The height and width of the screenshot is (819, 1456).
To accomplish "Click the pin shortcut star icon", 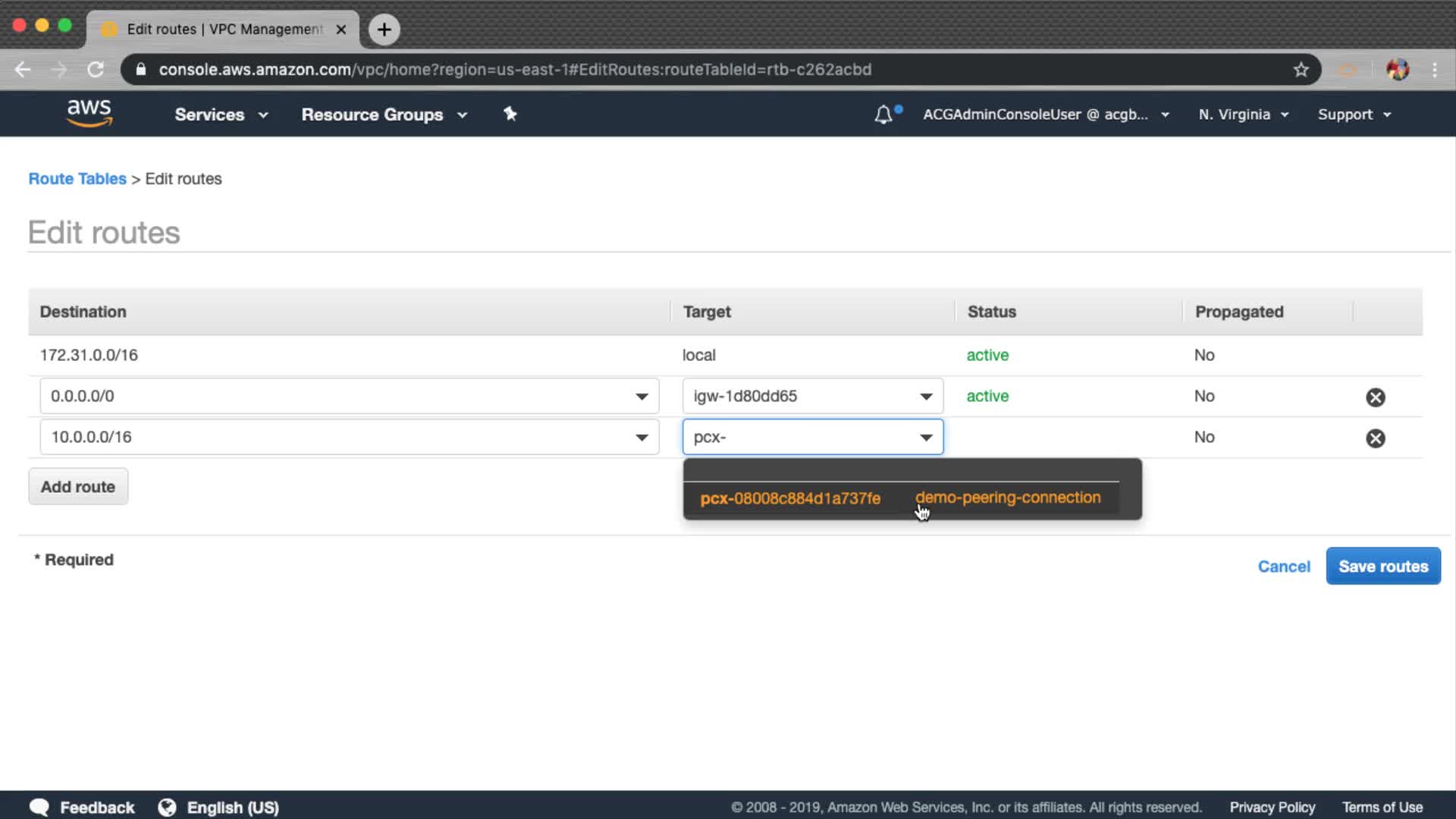I will pos(510,114).
